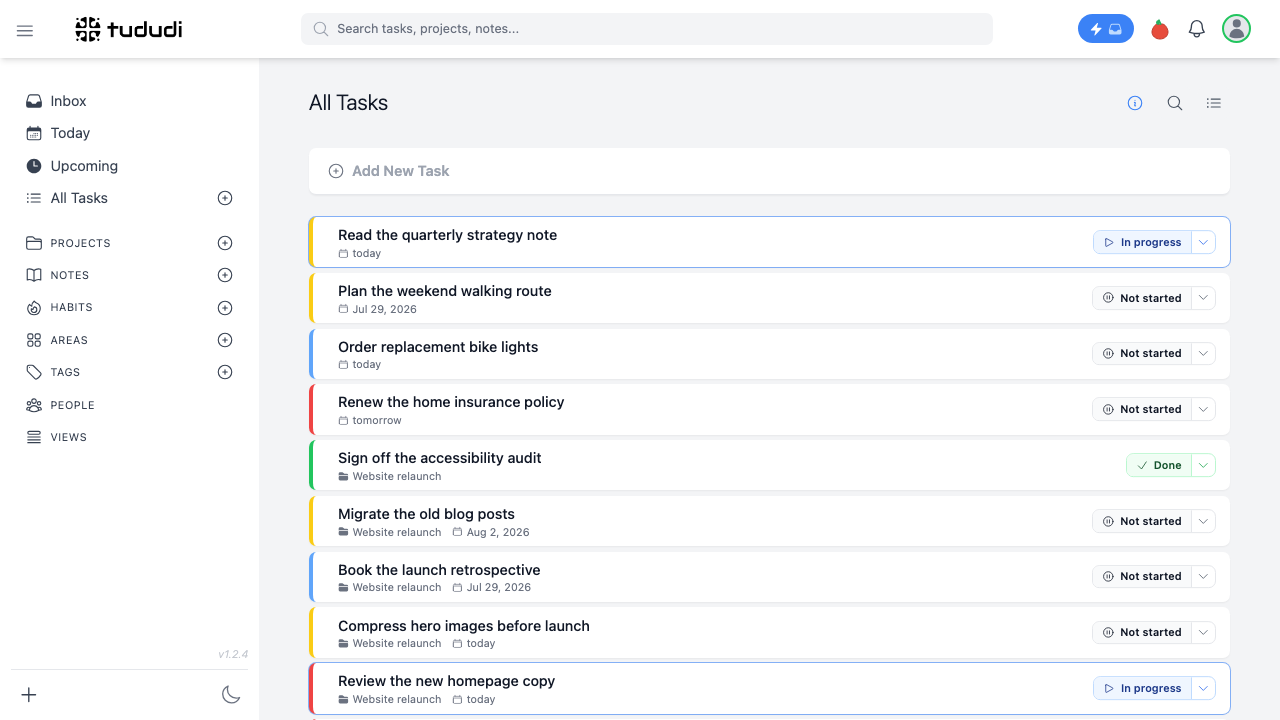The image size is (1280, 720).
Task: Add a new note with plus icon
Action: click(x=225, y=275)
